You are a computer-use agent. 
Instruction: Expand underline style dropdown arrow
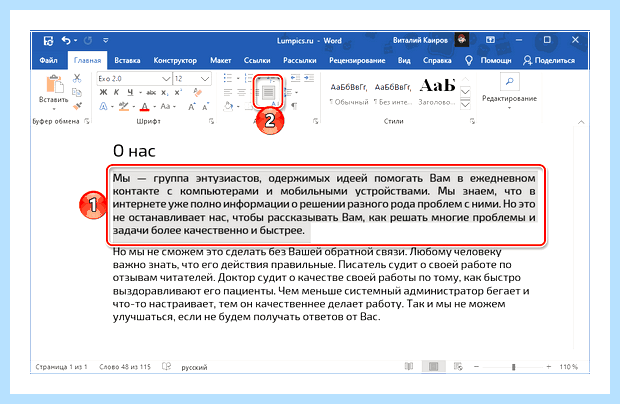[x=140, y=93]
